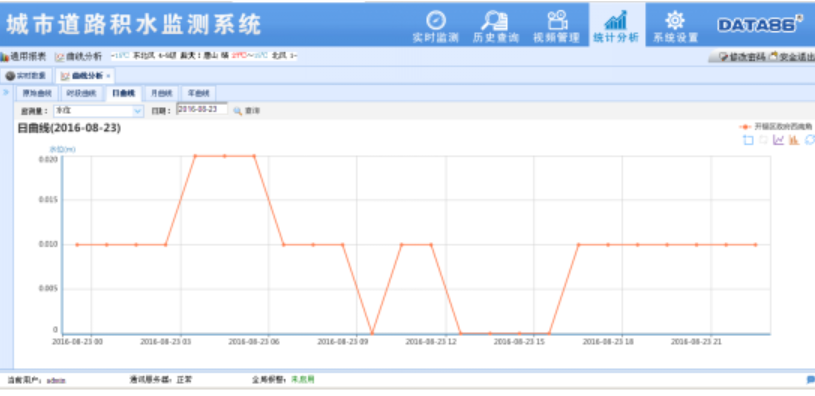Focus the date field showing 2016-08-23
This screenshot has width=815, height=396.
(x=202, y=109)
